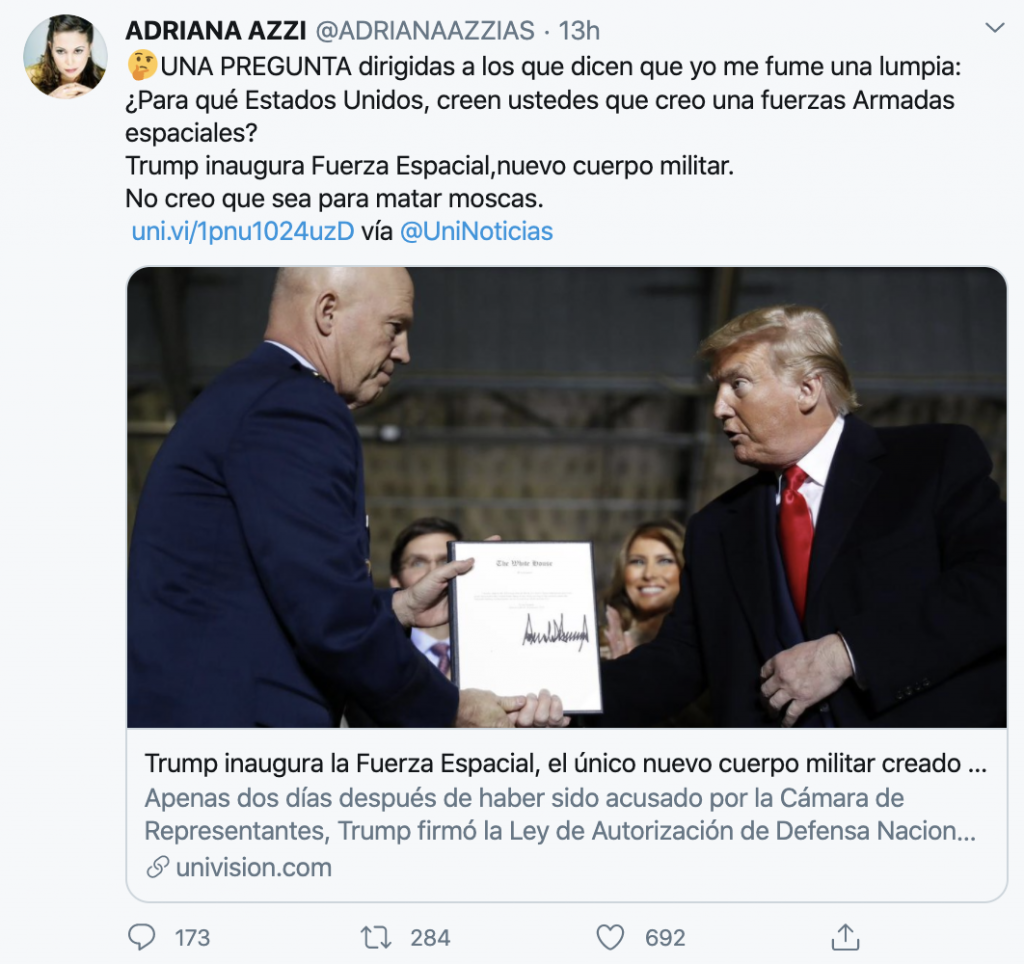Open the @ADRIANAAZZIAS handle
The width and height of the screenshot is (1024, 964).
click(x=425, y=30)
